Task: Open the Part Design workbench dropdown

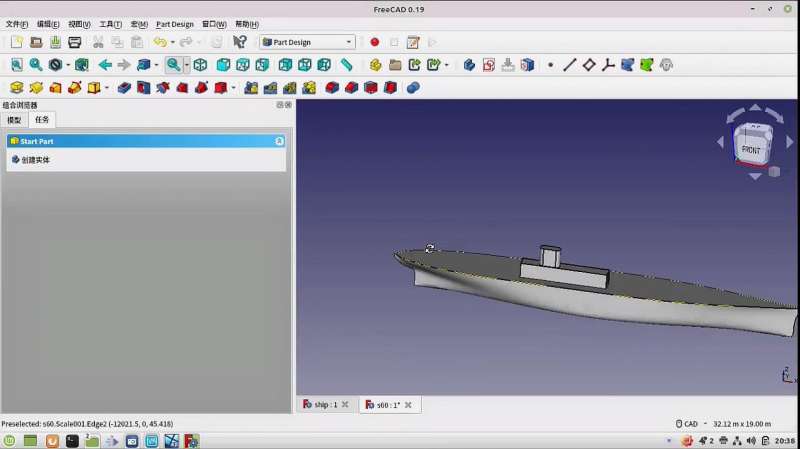Action: 307,42
